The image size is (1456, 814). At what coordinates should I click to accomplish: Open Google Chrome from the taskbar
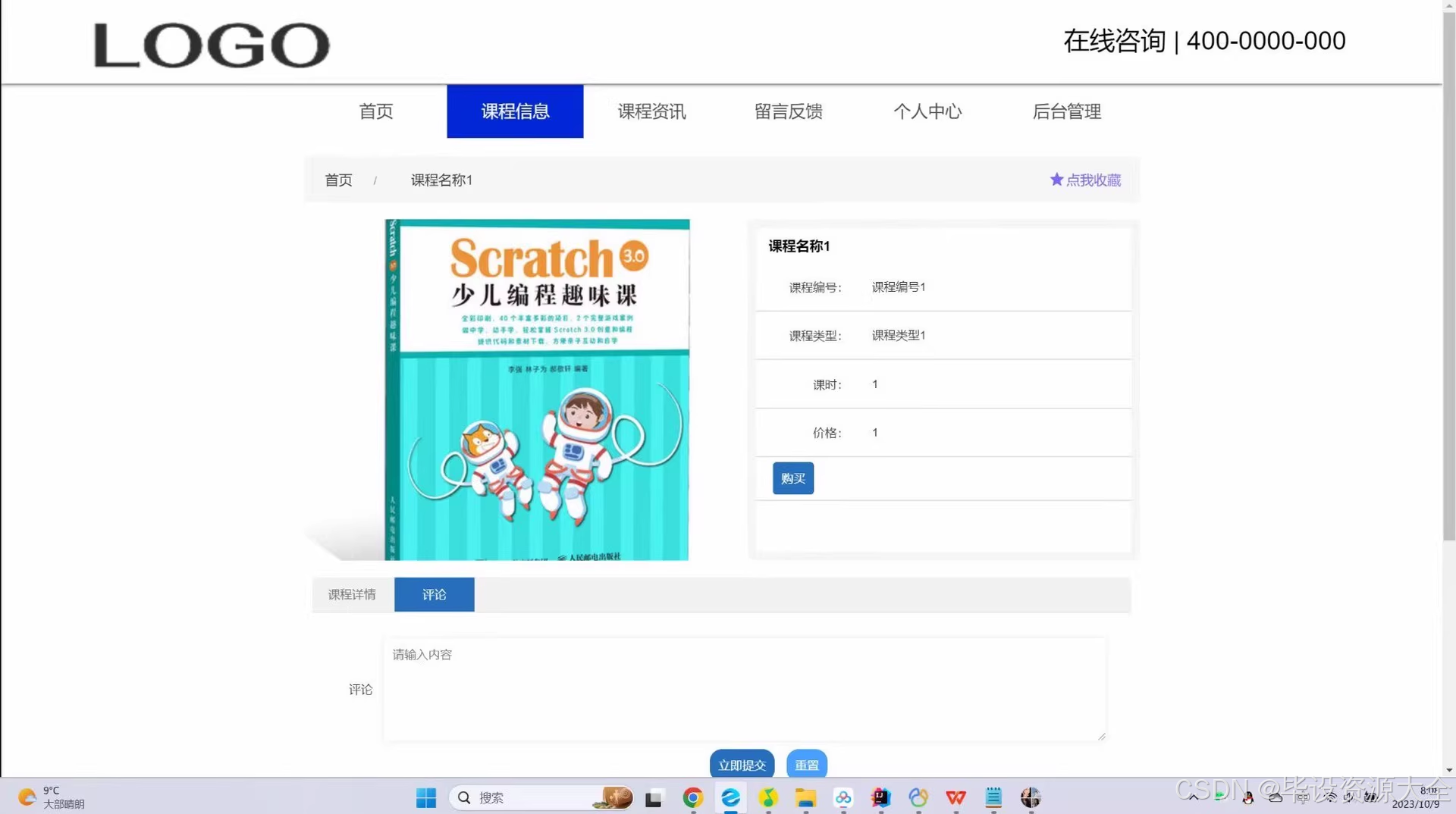(692, 797)
